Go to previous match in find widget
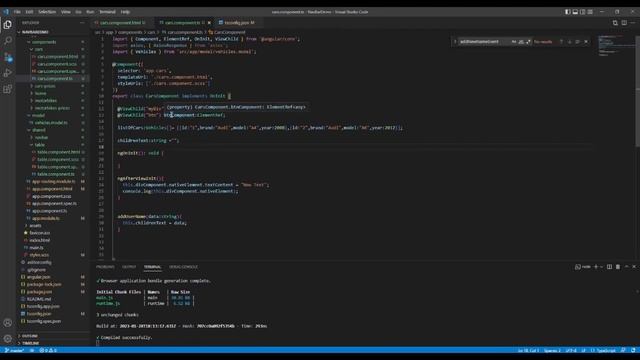Image resolution: width=640 pixels, height=360 pixels. click(562, 42)
